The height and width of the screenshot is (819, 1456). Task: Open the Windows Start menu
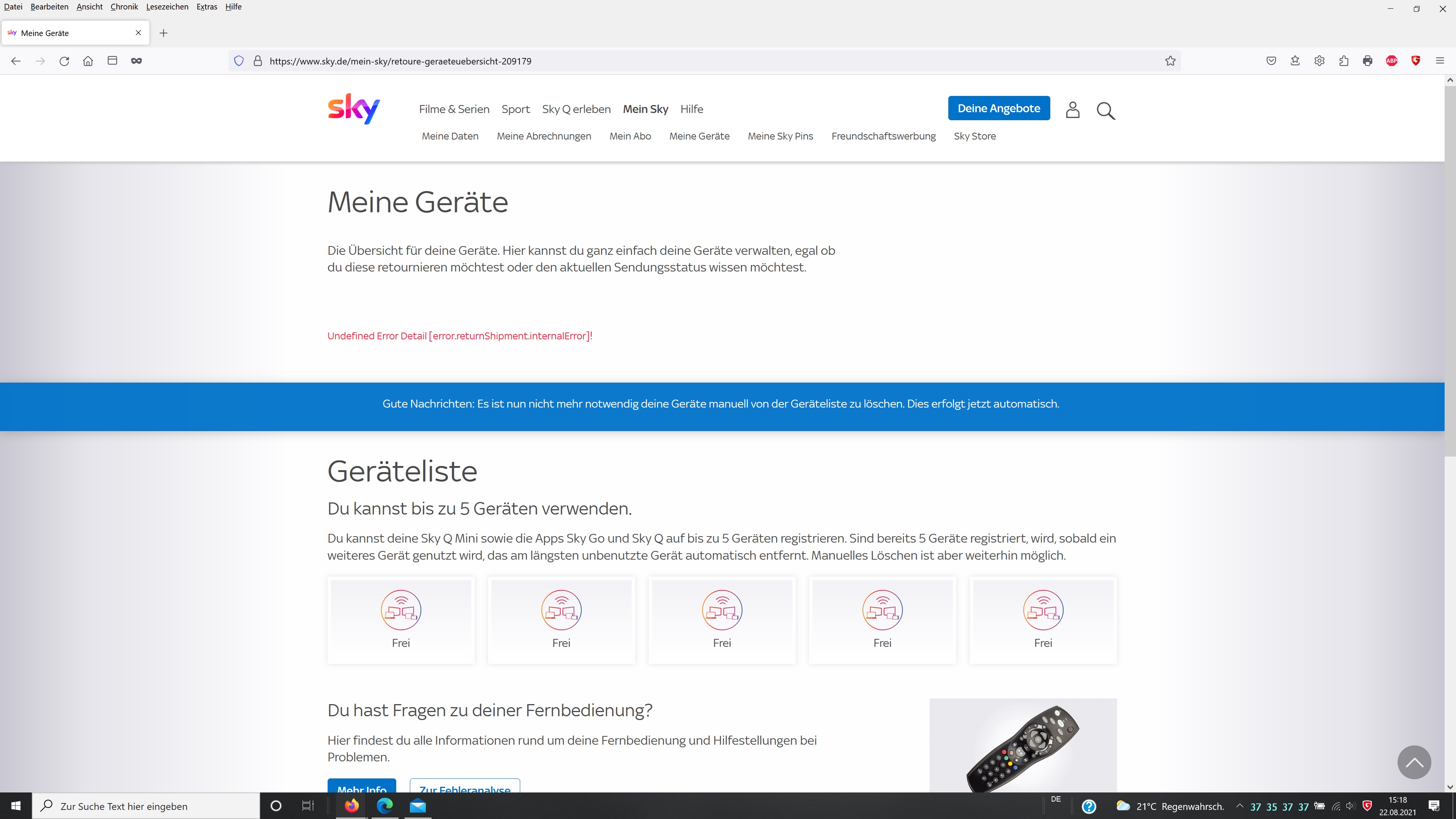(16, 806)
